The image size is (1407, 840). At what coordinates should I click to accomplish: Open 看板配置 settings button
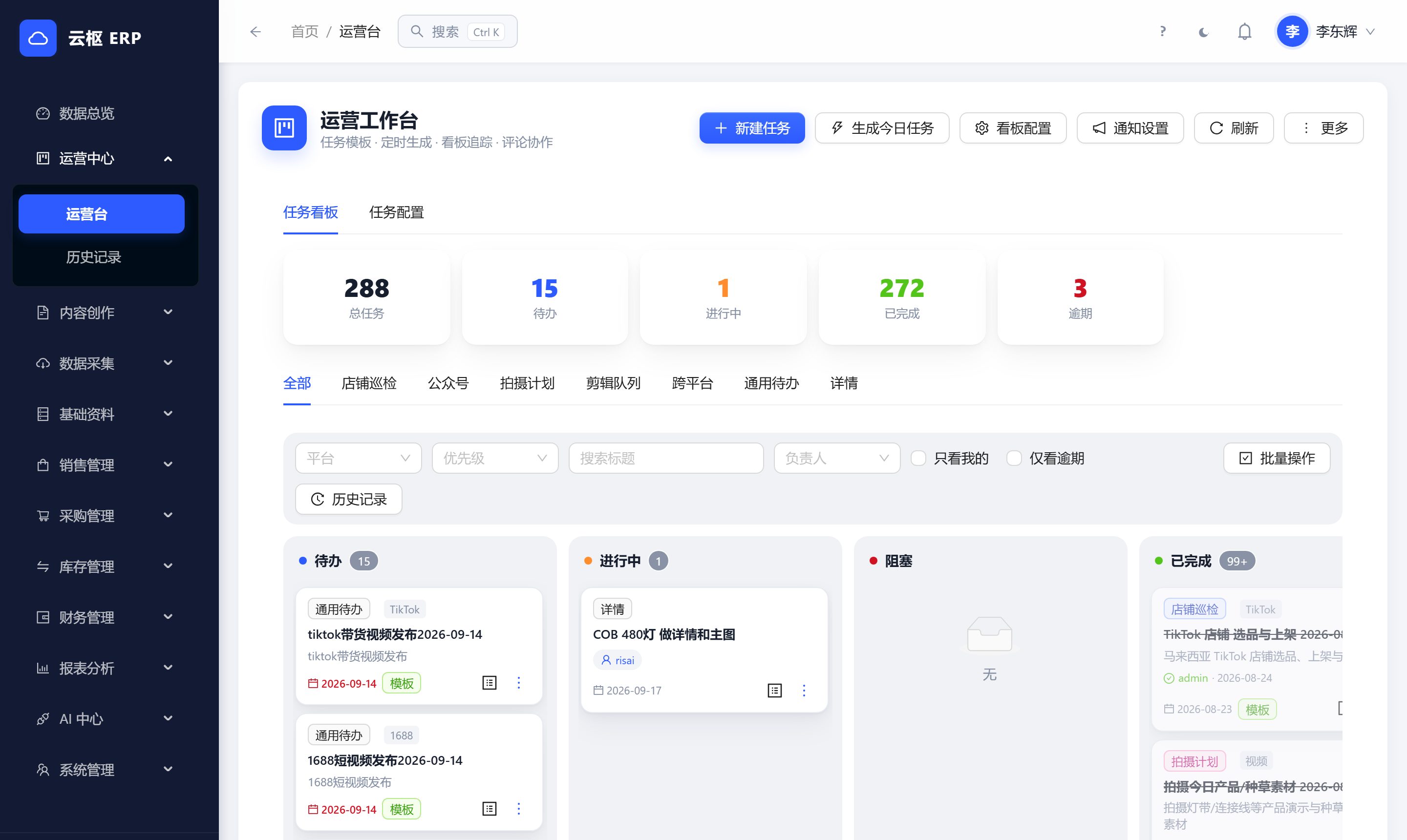(x=1013, y=128)
